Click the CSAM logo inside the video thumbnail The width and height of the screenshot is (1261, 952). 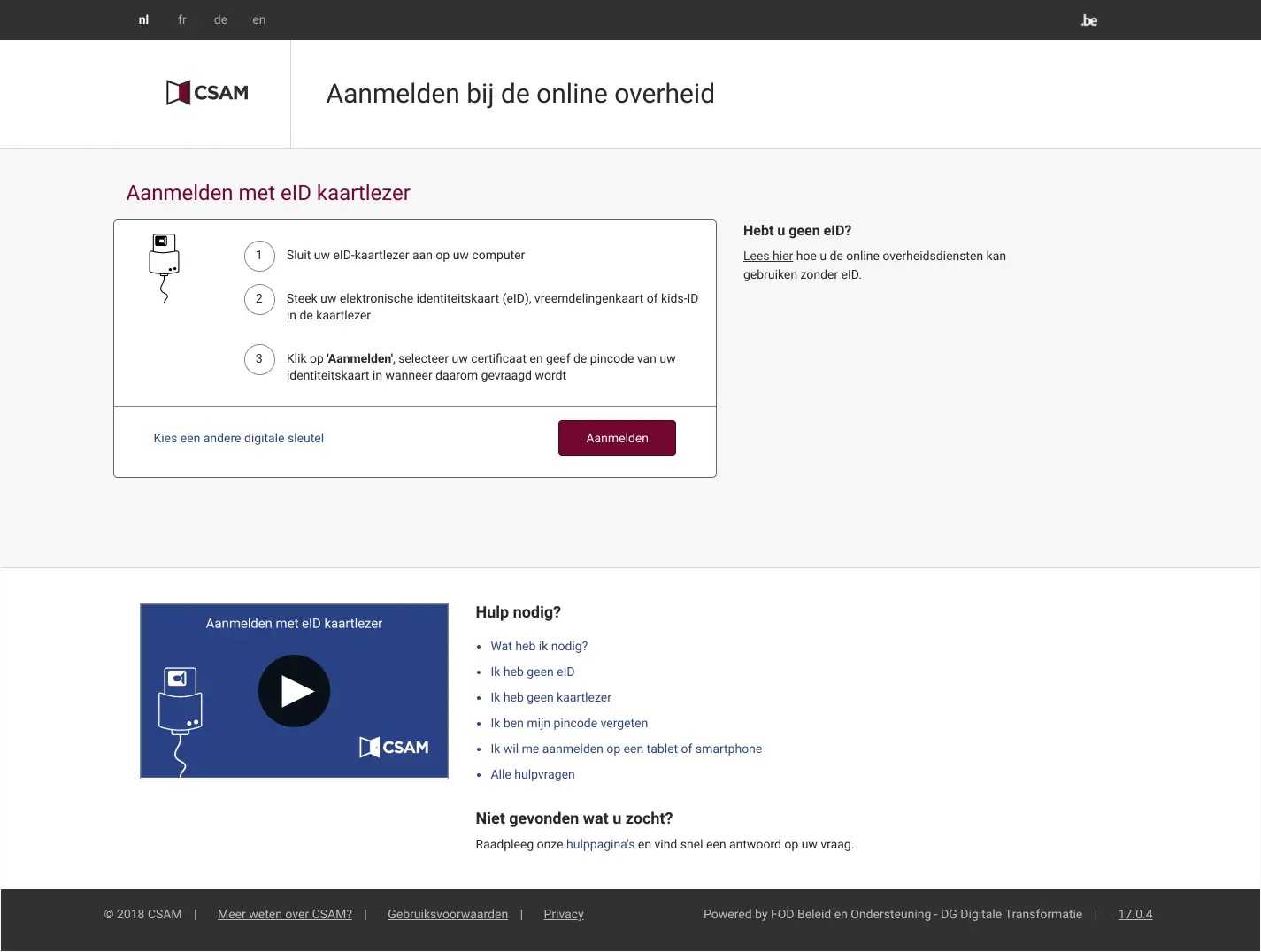point(394,747)
